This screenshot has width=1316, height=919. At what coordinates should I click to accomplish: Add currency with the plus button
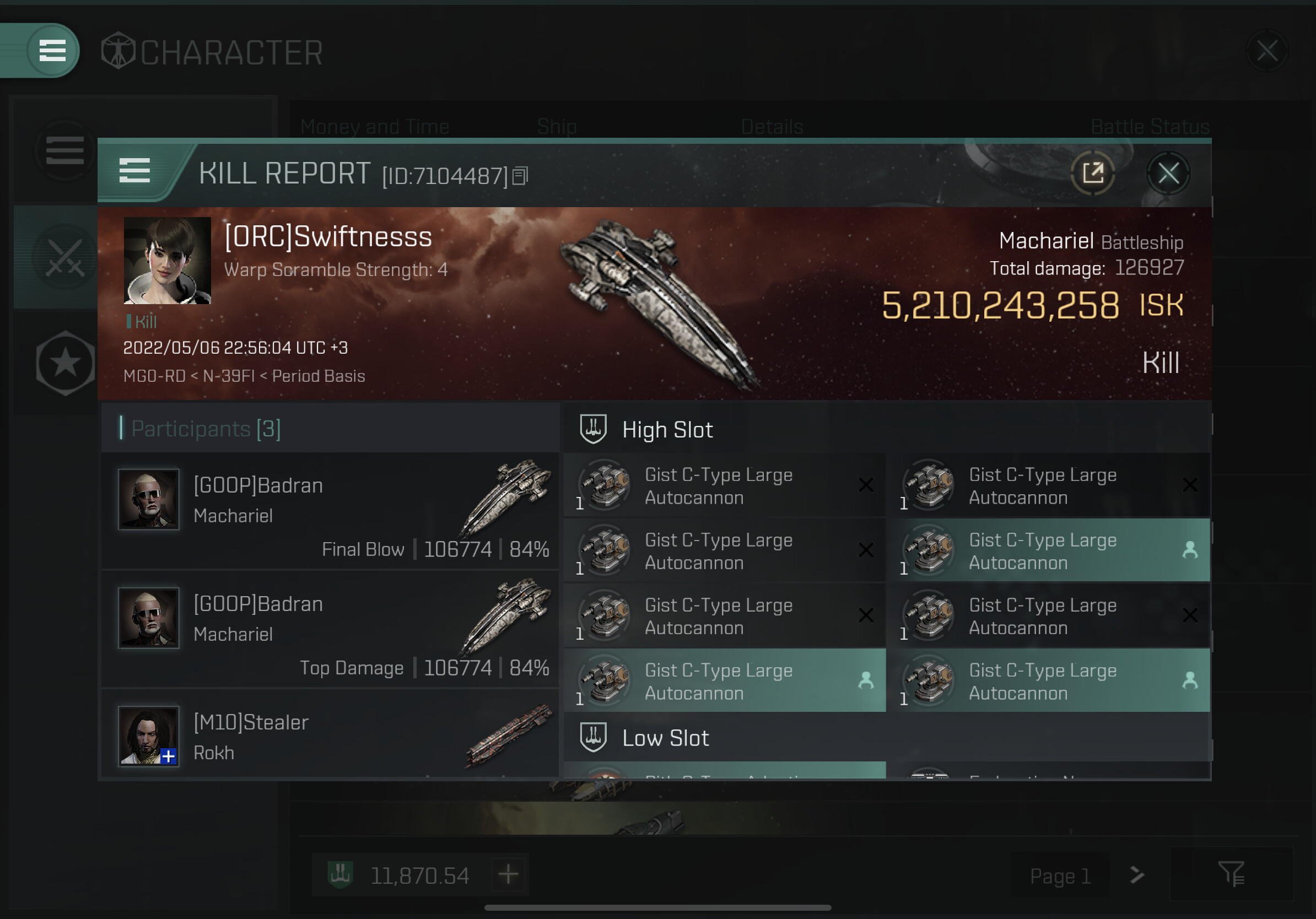[x=508, y=874]
